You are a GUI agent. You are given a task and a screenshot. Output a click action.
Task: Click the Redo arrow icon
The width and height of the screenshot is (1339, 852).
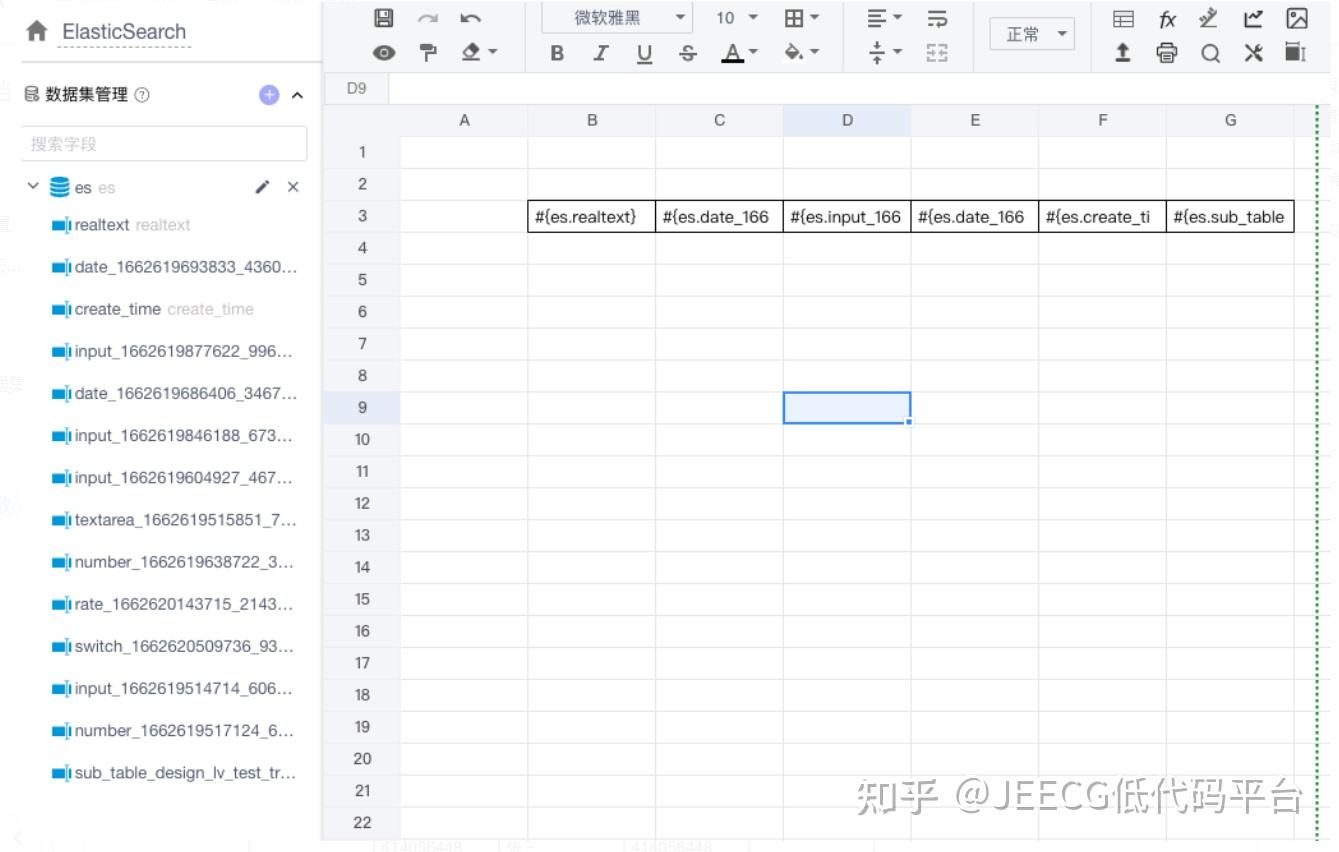point(427,18)
